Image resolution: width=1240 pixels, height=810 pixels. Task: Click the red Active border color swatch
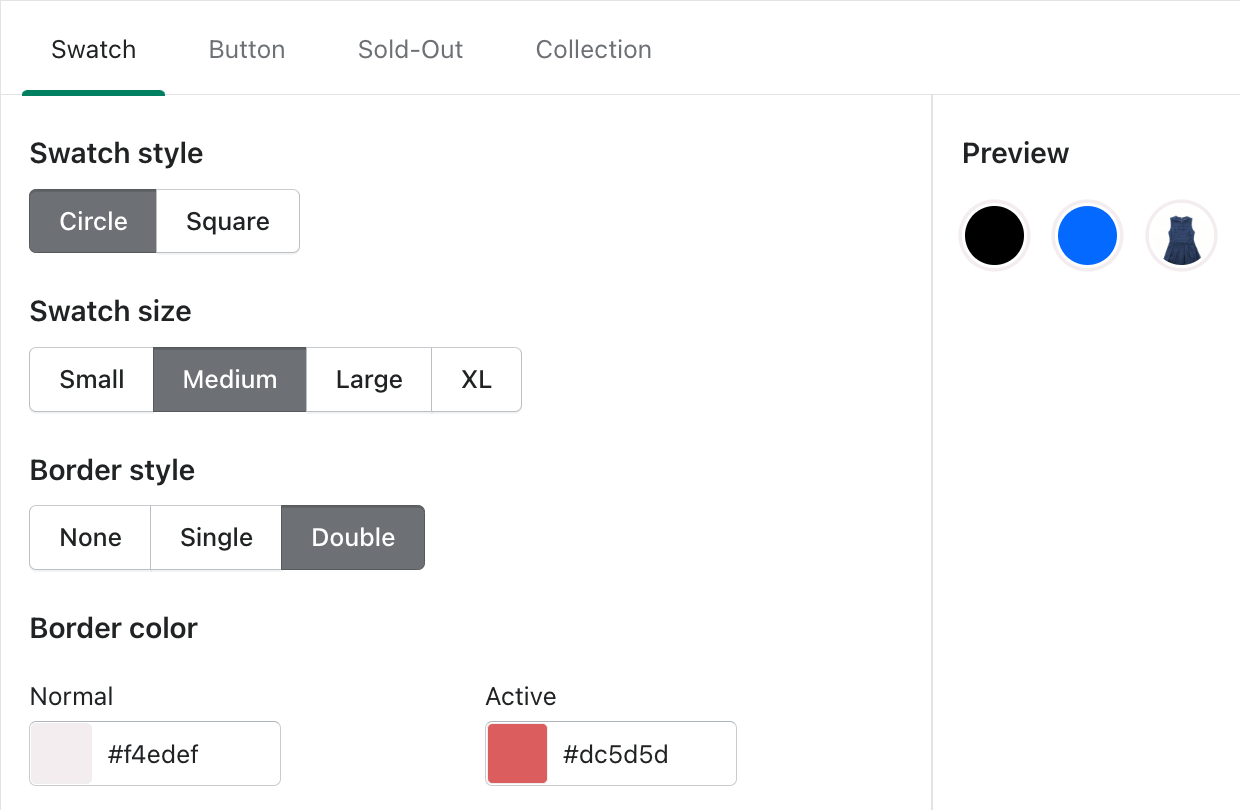point(516,753)
